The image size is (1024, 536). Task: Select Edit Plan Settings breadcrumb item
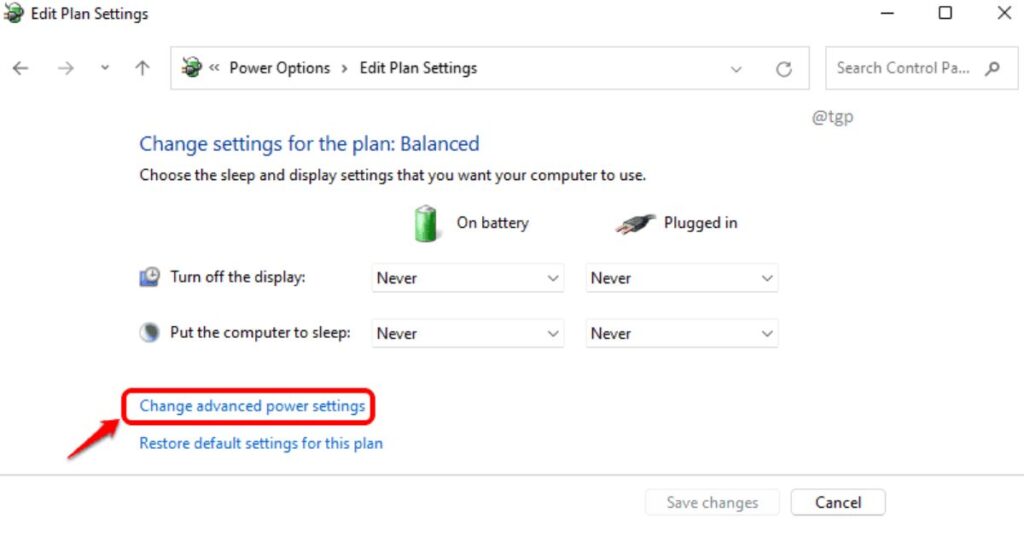418,68
